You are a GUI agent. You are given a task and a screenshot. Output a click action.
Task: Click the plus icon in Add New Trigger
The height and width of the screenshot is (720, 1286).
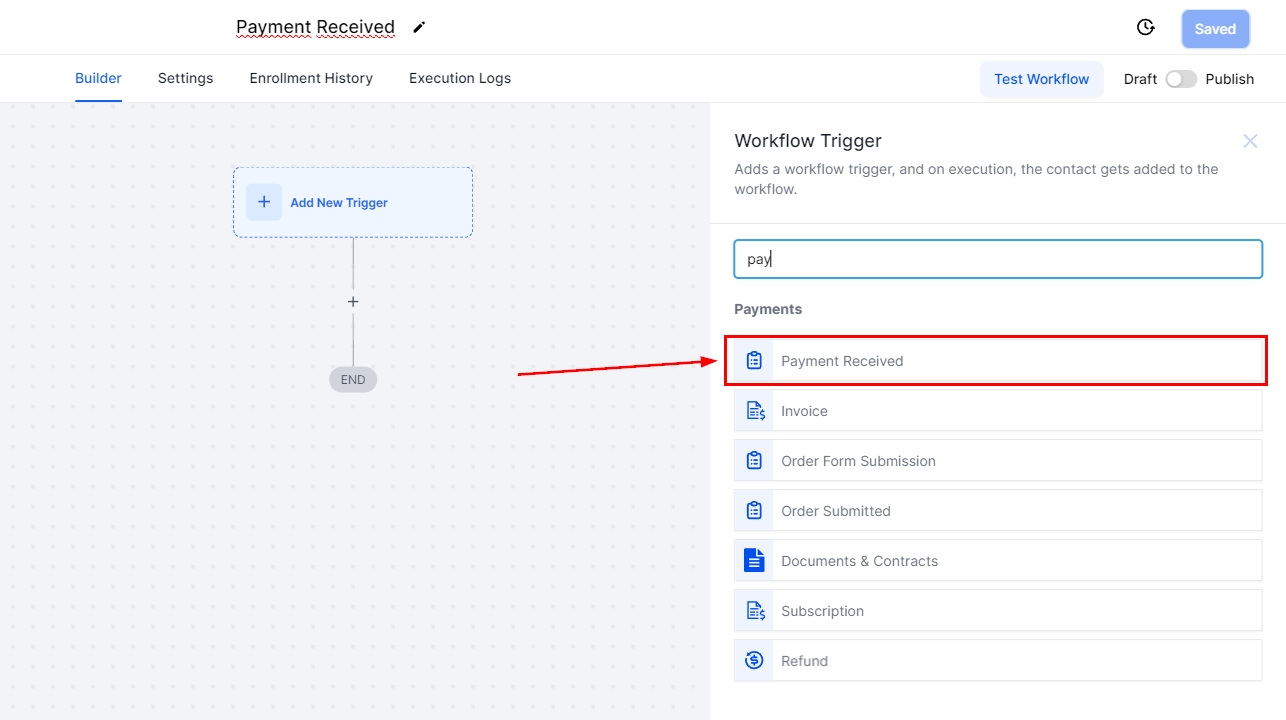(264, 202)
